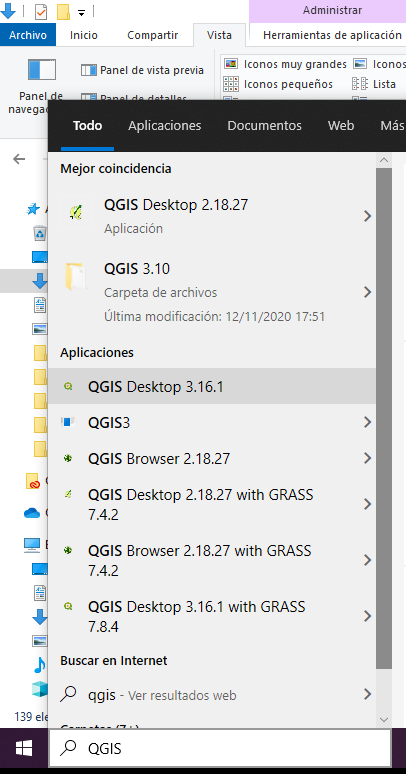Click the QGIS Desktop 2.18.27 application icon

76,212
